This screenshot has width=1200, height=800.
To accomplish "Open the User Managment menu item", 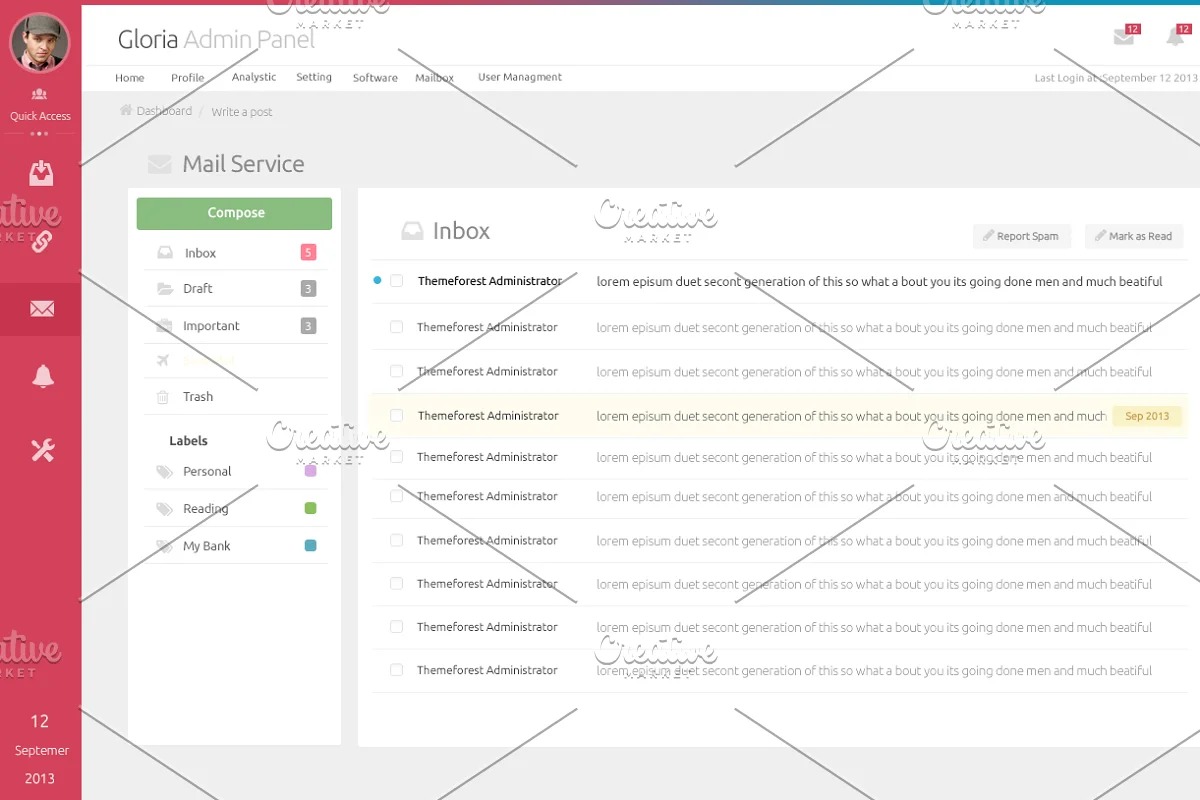I will point(520,77).
